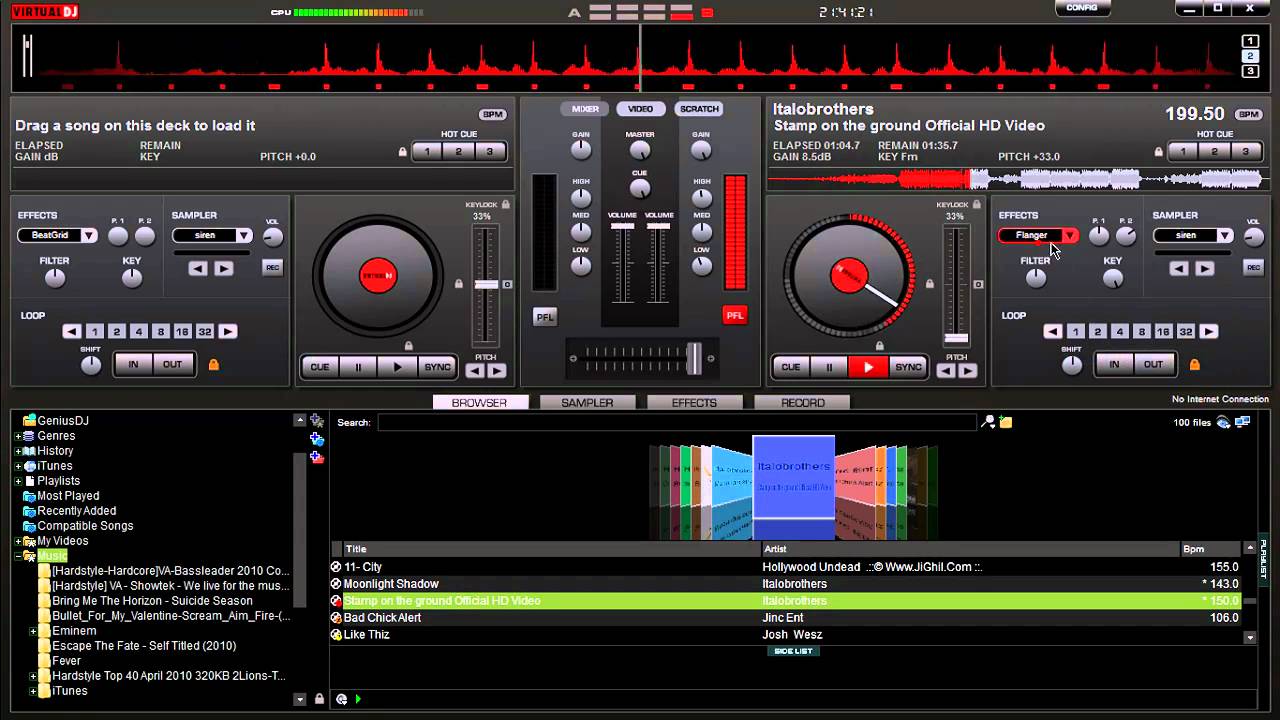
Task: Switch to the SAMPLER tab
Action: 587,403
